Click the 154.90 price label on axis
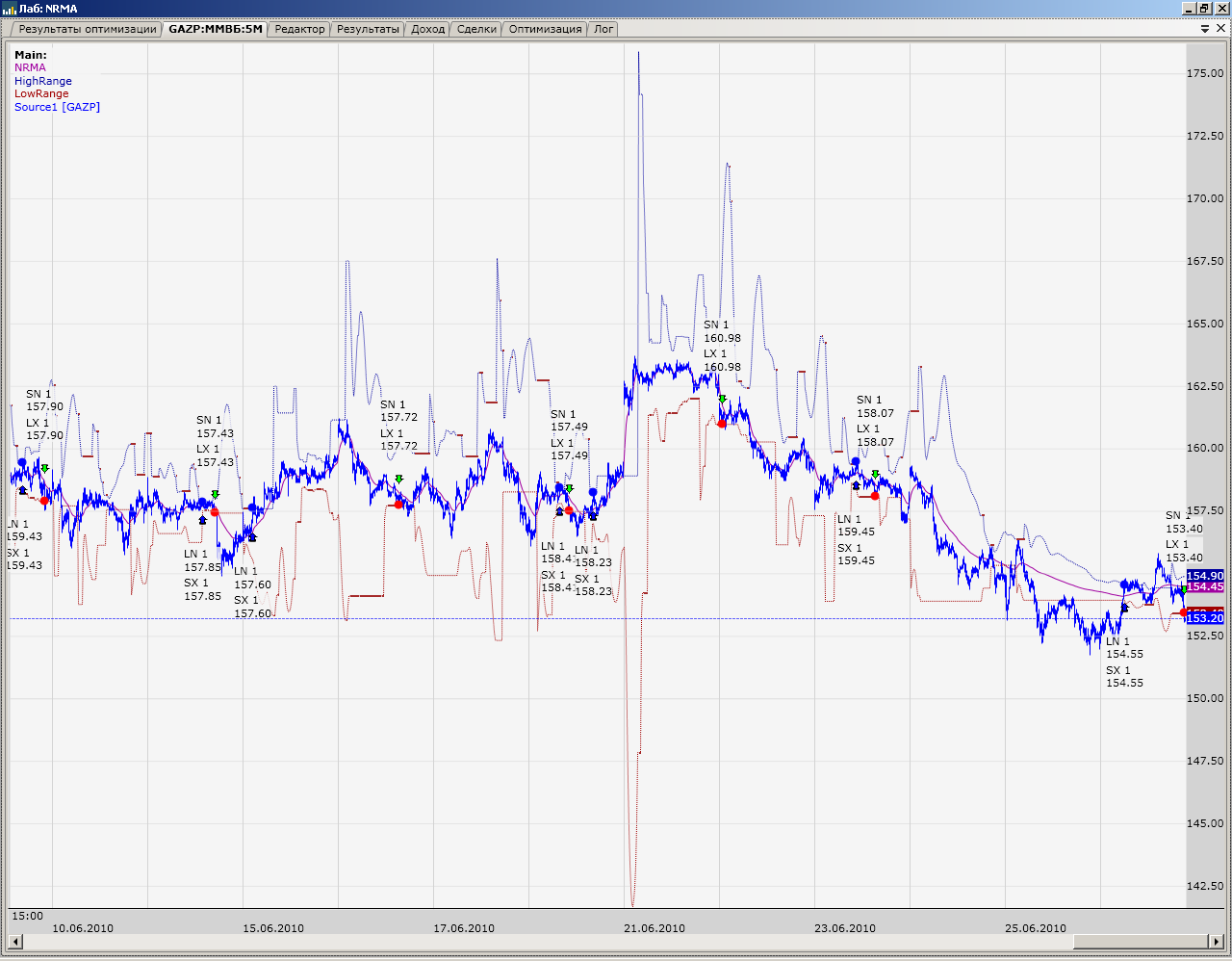This screenshot has width=1232, height=961. (1205, 576)
